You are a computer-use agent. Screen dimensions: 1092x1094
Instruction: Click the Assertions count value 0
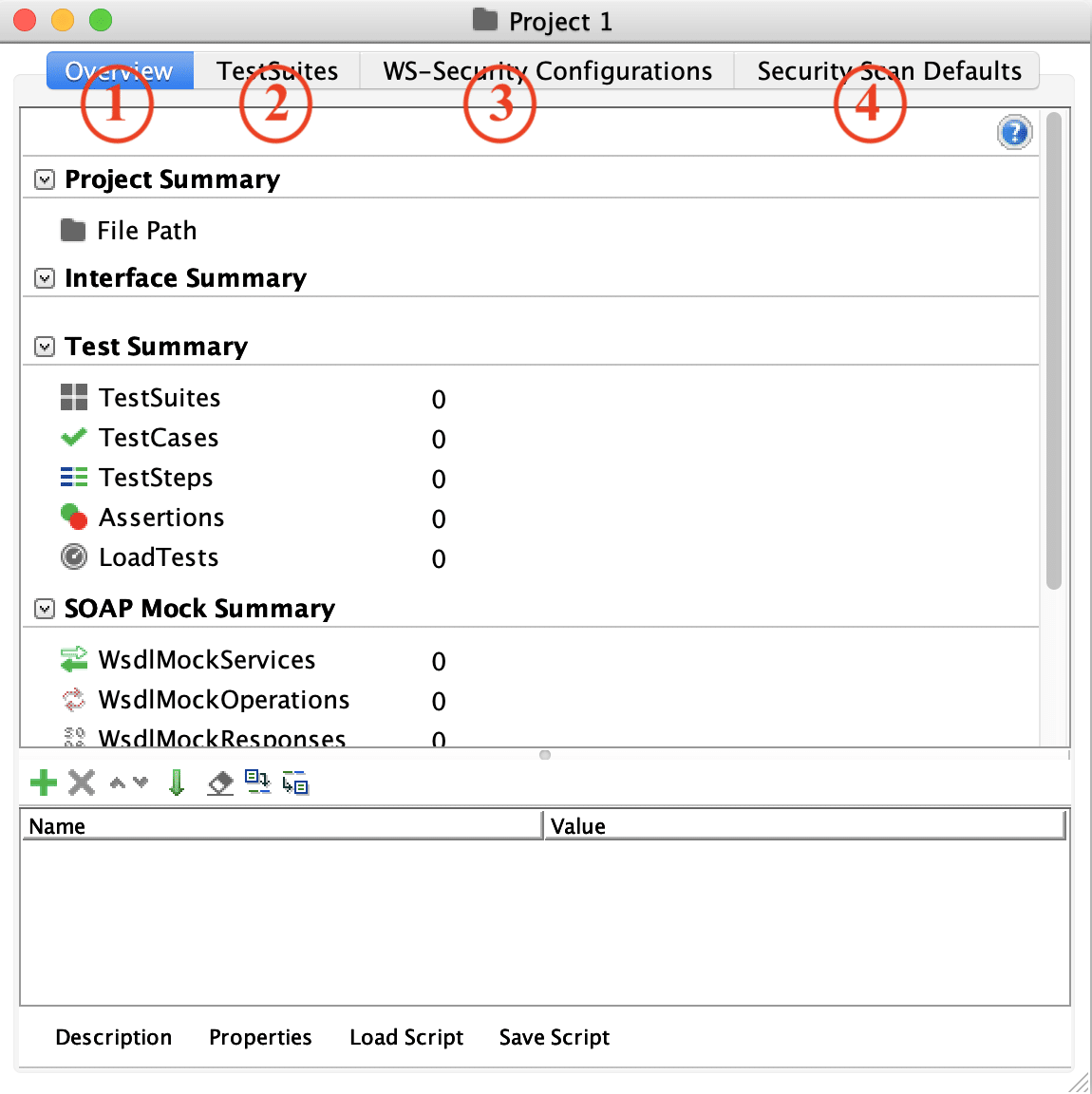pos(438,519)
